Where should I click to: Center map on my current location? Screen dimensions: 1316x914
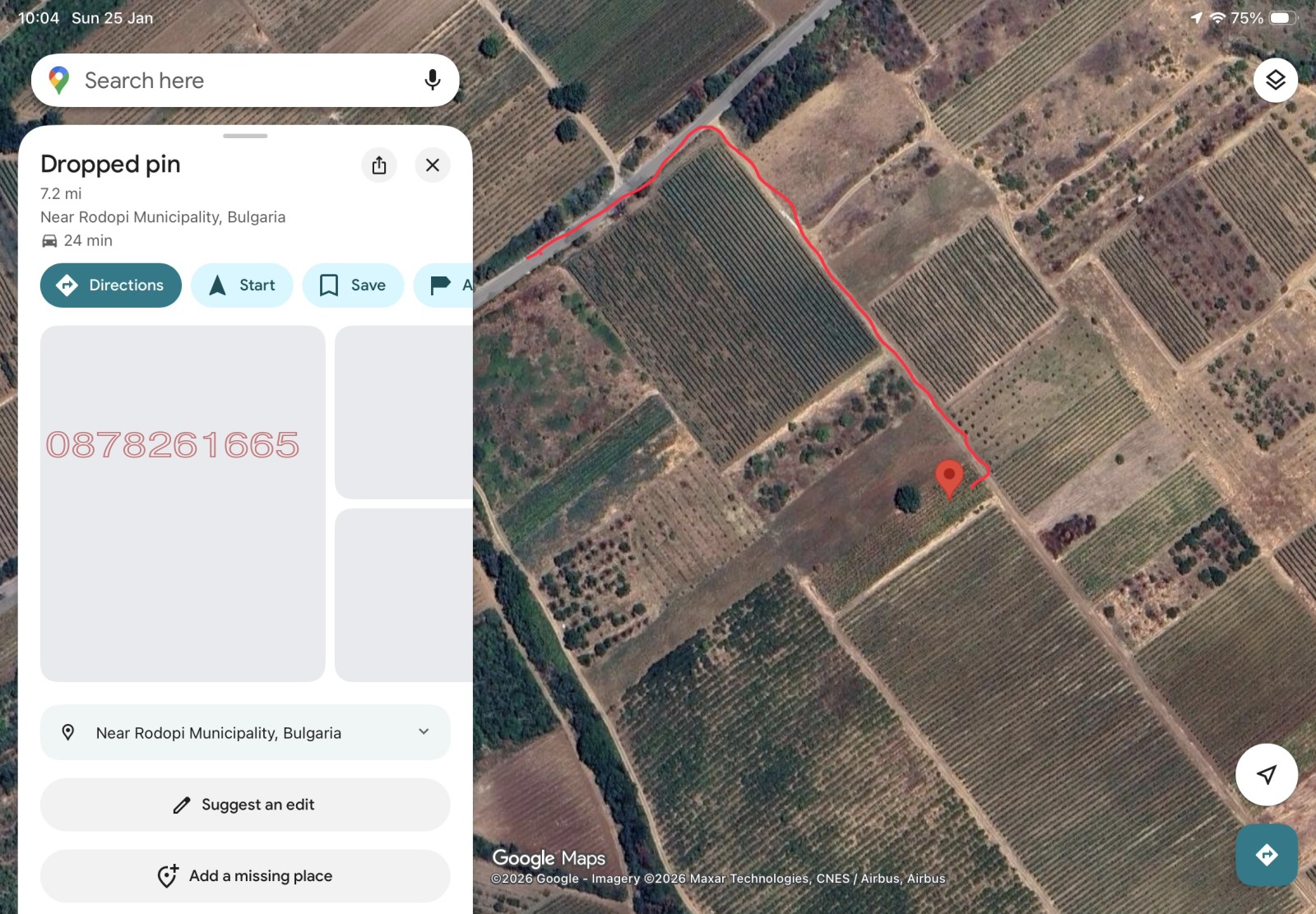1266,774
